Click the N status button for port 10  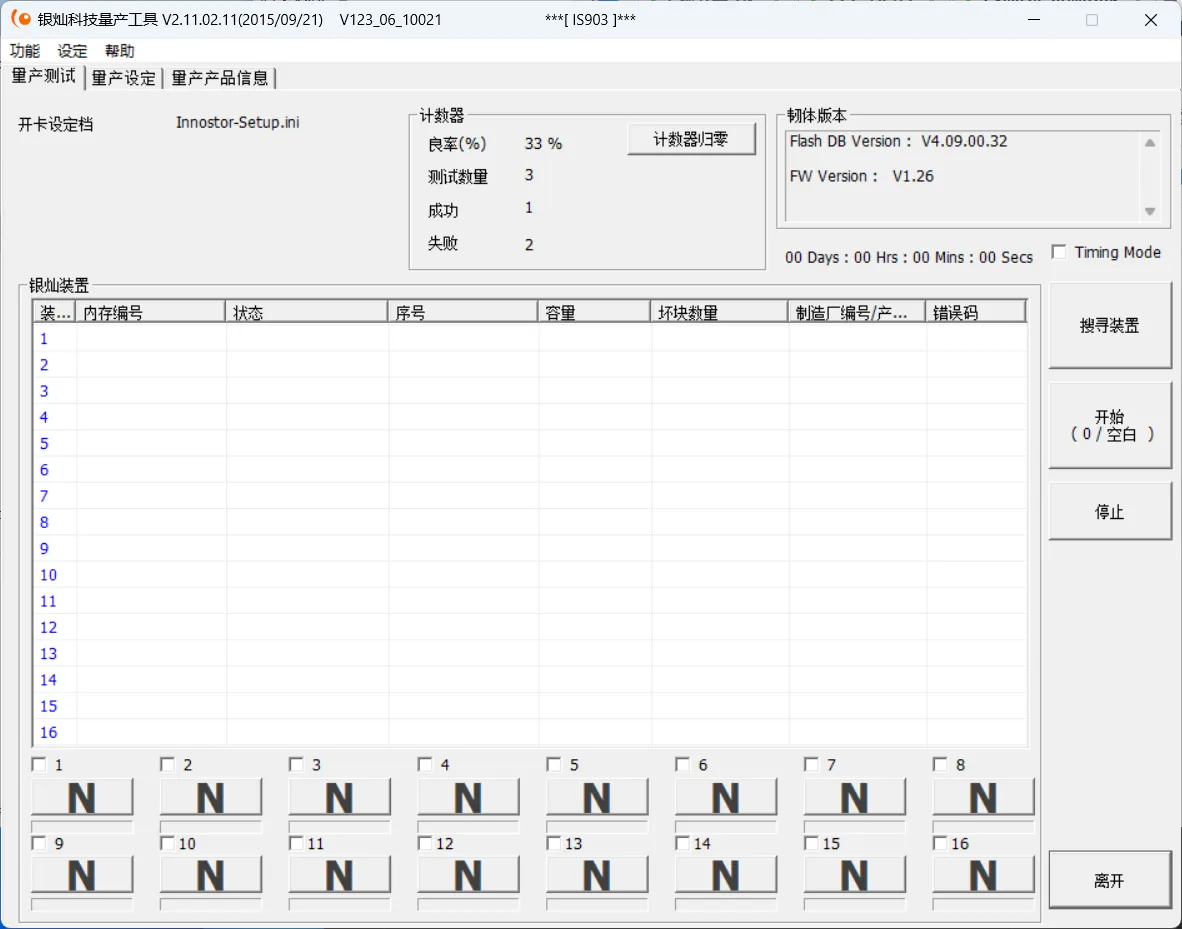(x=211, y=875)
